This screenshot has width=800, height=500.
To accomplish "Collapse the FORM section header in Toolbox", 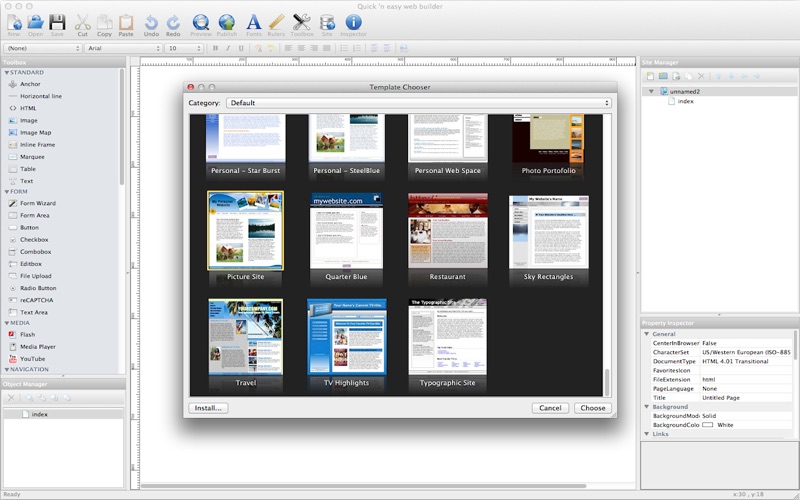I will [x=6, y=191].
